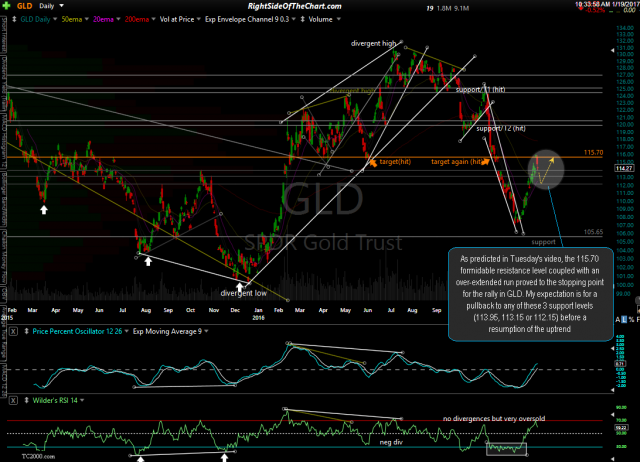
Task: Click the 'target(hit)' orange annotation
Action: pos(395,162)
